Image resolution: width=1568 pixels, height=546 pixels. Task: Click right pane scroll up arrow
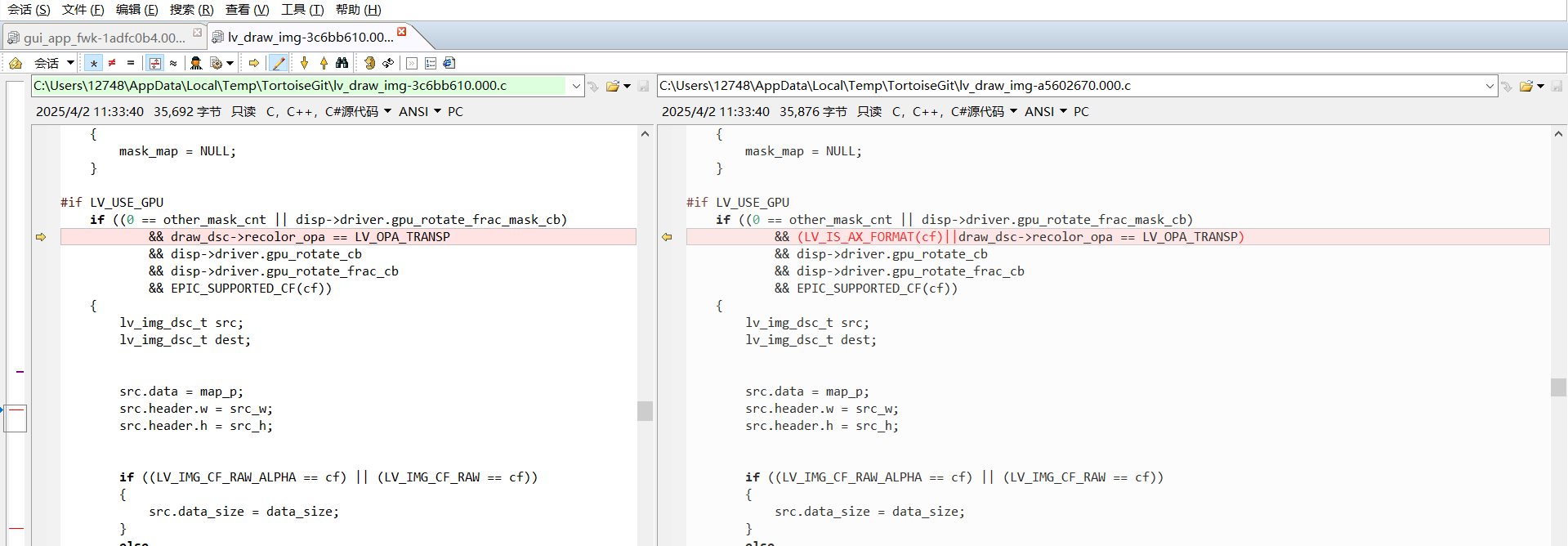tap(1558, 134)
